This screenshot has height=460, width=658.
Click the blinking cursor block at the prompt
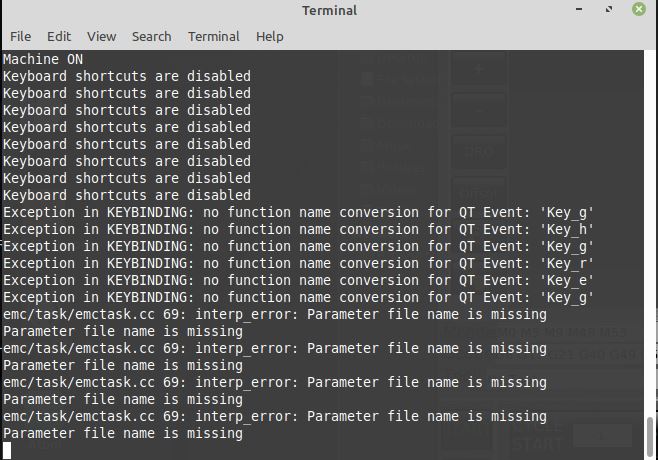point(7,450)
